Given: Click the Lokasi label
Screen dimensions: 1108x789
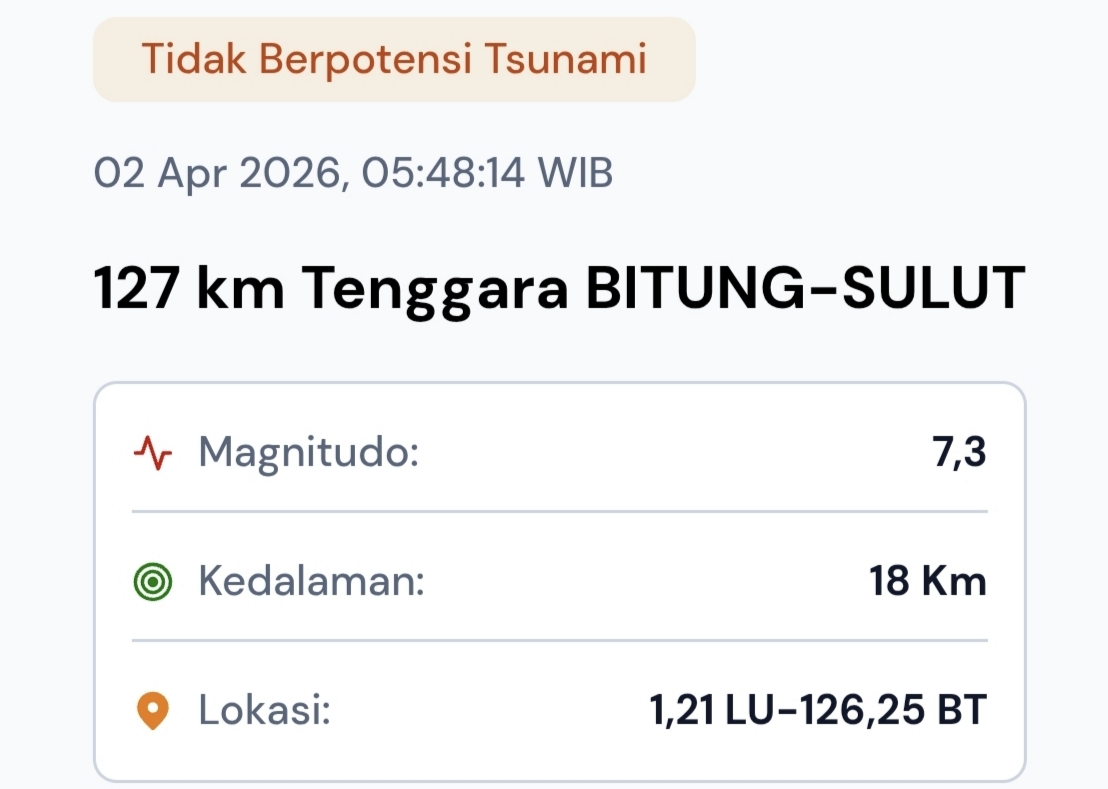Looking at the screenshot, I should [264, 711].
